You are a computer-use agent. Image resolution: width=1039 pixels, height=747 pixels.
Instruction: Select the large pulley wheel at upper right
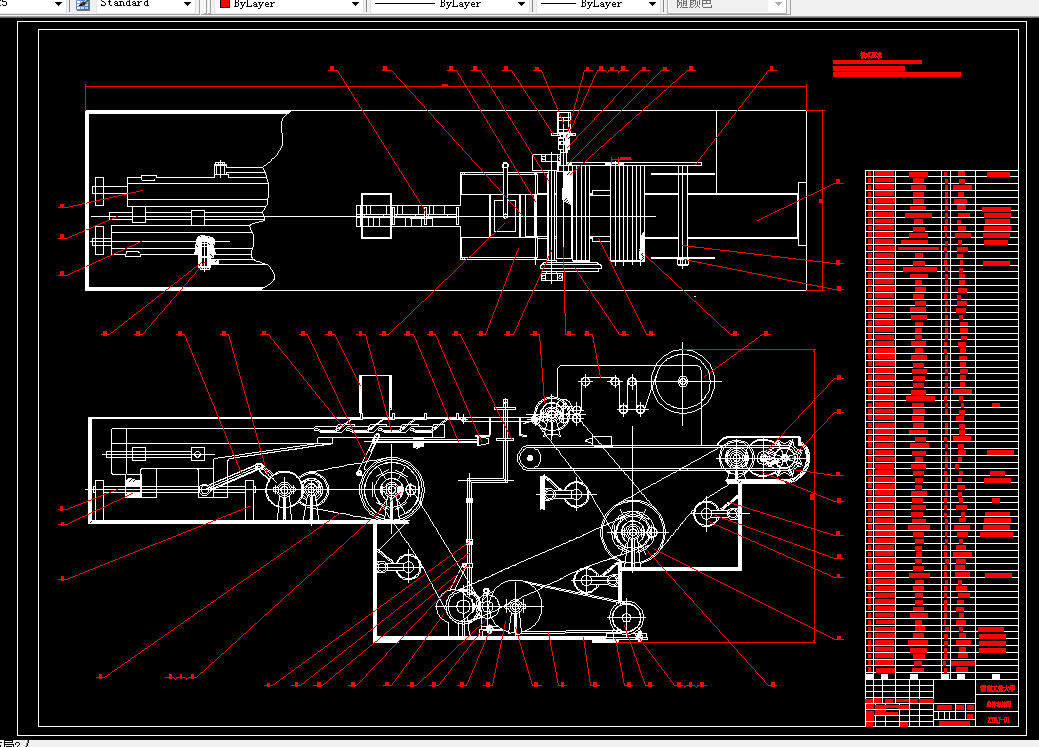pyautogui.click(x=683, y=382)
